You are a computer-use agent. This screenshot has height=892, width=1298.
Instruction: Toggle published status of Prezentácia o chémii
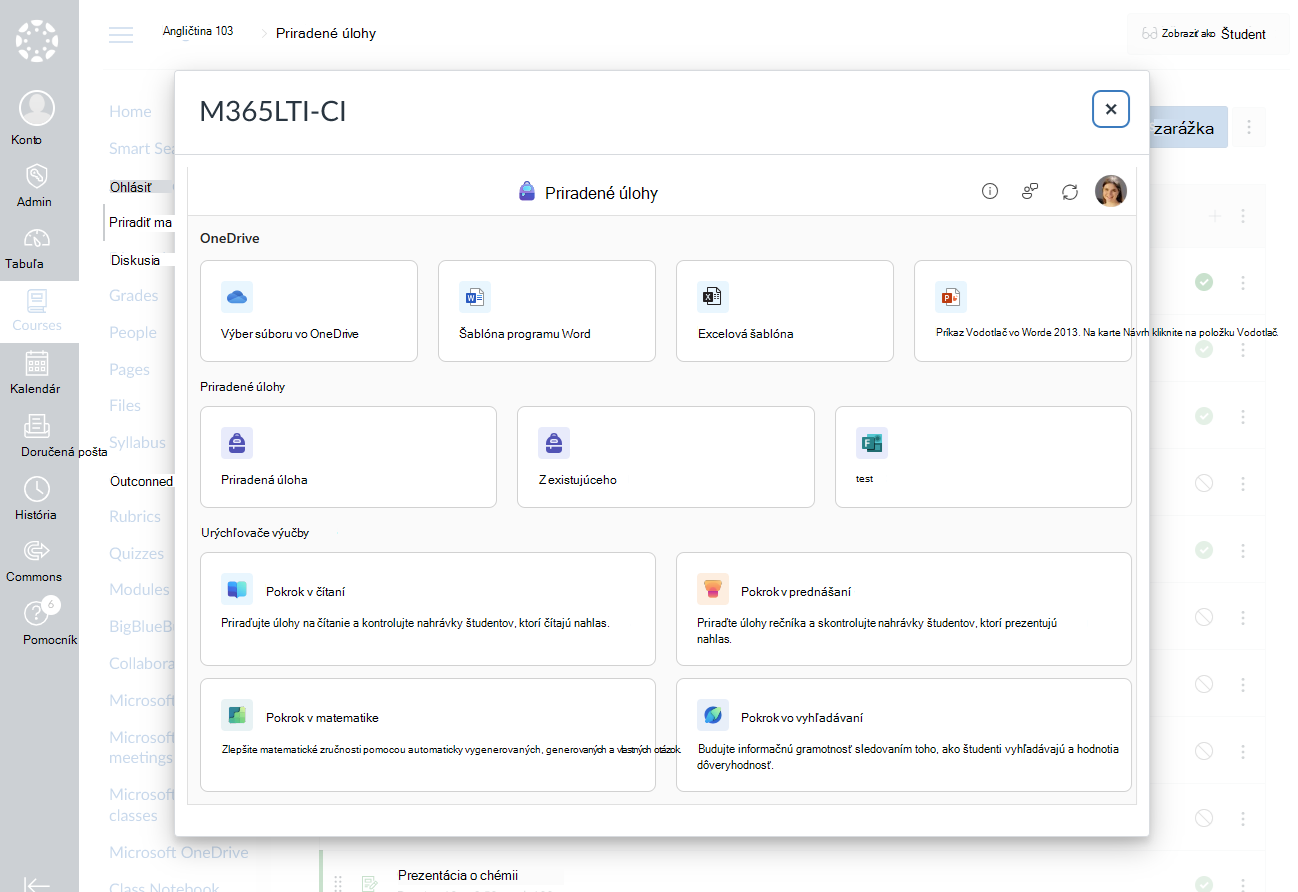[x=1204, y=884]
